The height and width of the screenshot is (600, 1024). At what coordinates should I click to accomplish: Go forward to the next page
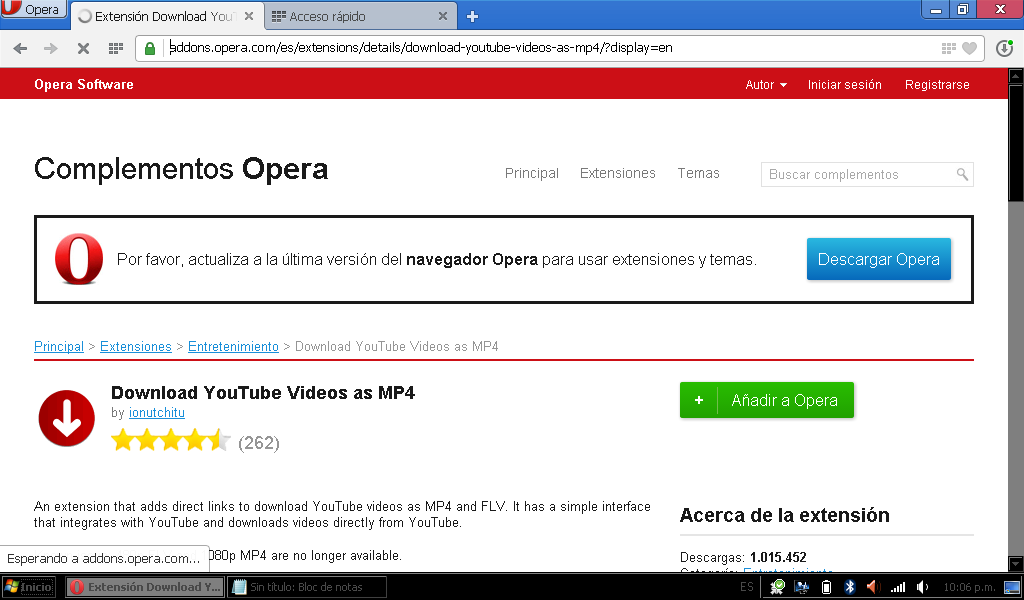tap(50, 48)
